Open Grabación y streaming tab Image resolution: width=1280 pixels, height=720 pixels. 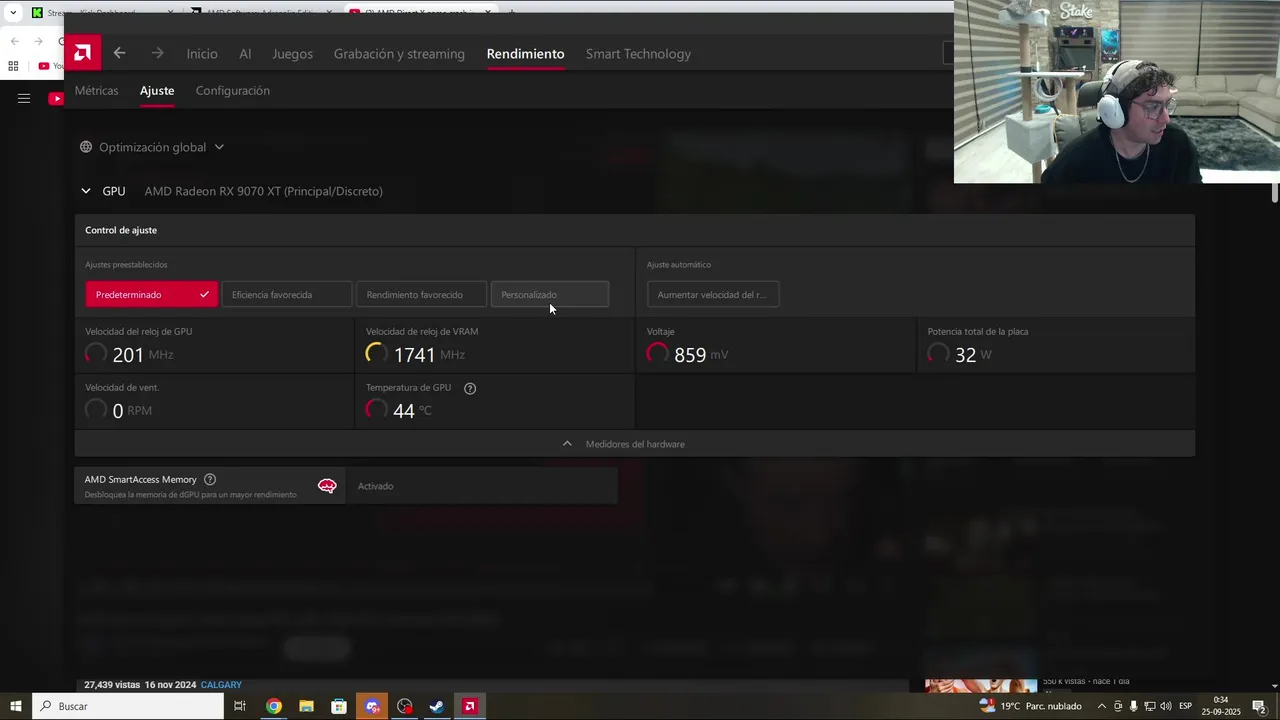click(x=399, y=54)
